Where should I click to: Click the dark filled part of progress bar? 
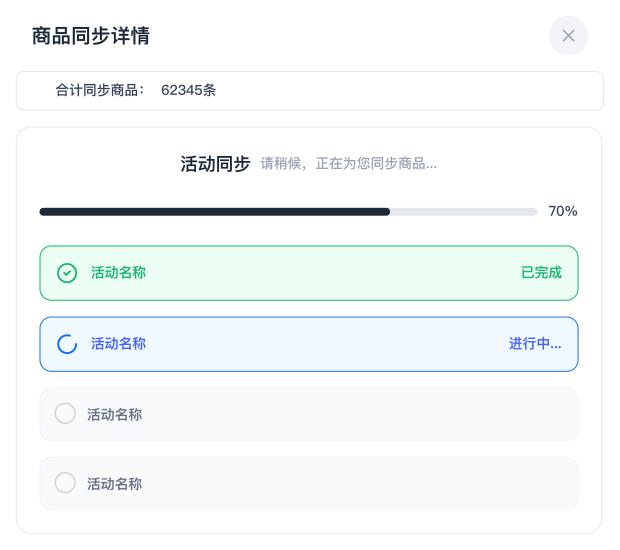tap(214, 212)
